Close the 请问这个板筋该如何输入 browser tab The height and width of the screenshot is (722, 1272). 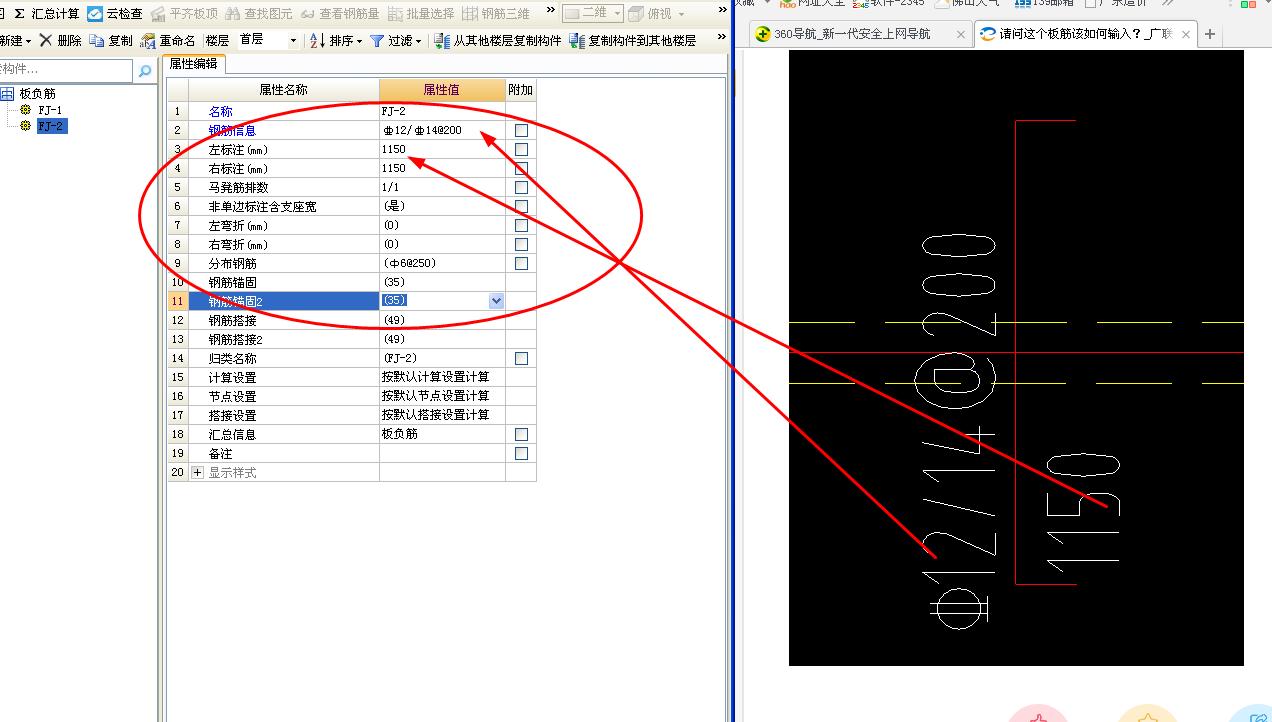point(1186,34)
